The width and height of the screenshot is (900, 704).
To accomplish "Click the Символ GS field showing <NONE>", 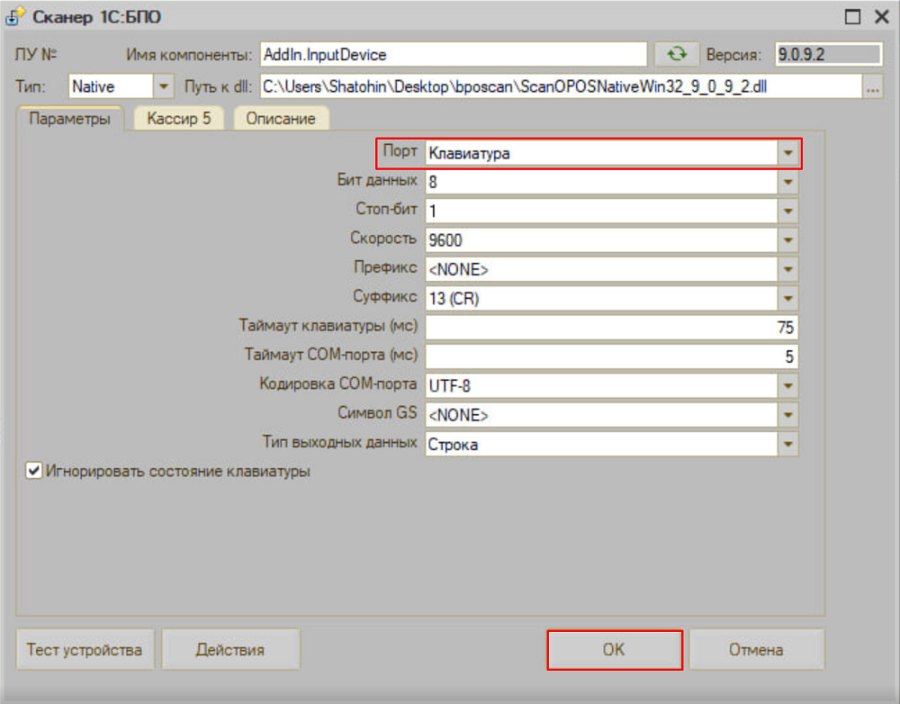I will (x=602, y=415).
